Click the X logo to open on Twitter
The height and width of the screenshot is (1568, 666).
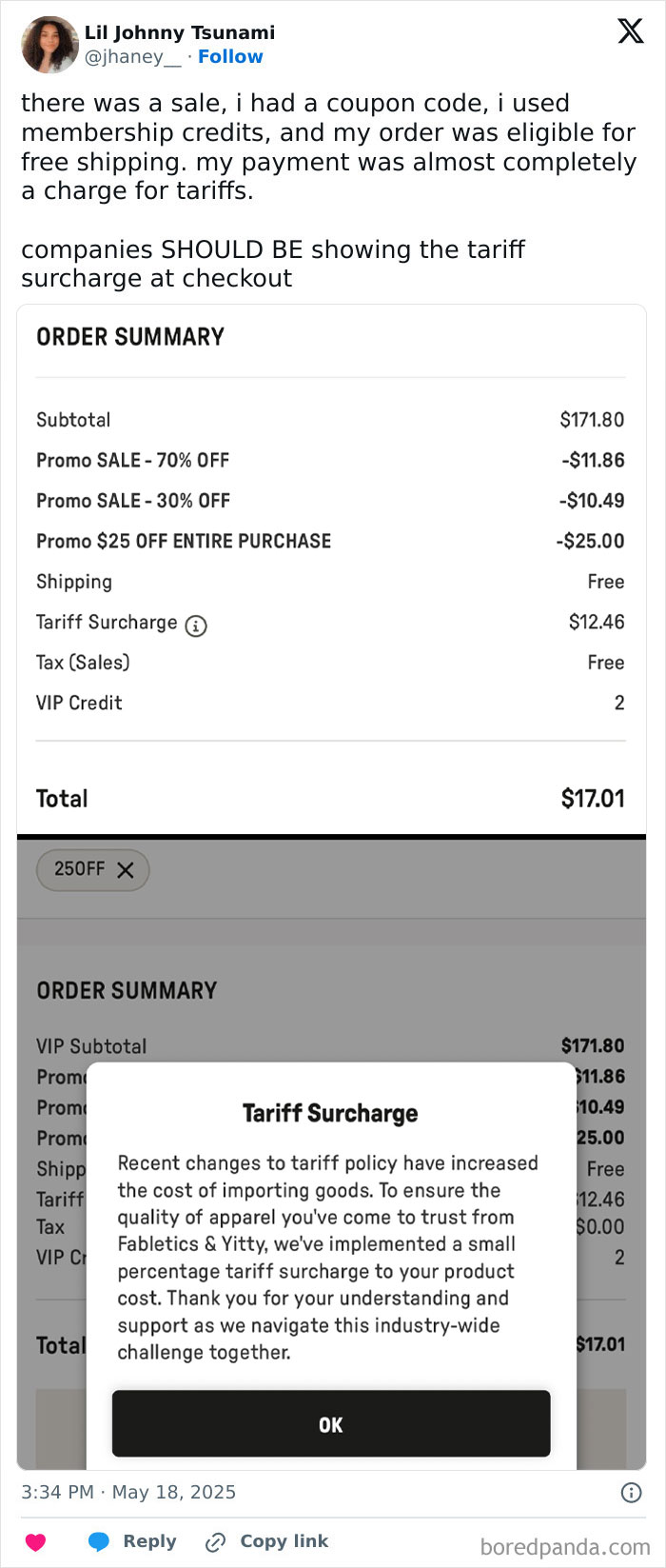[x=630, y=30]
